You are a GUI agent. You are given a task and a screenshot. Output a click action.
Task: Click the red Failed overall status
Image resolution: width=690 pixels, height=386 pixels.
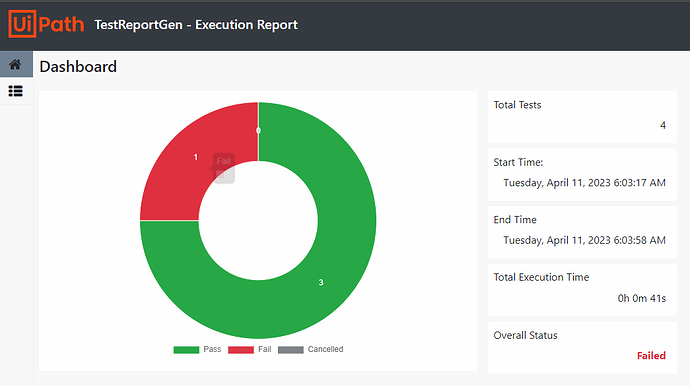coord(651,356)
